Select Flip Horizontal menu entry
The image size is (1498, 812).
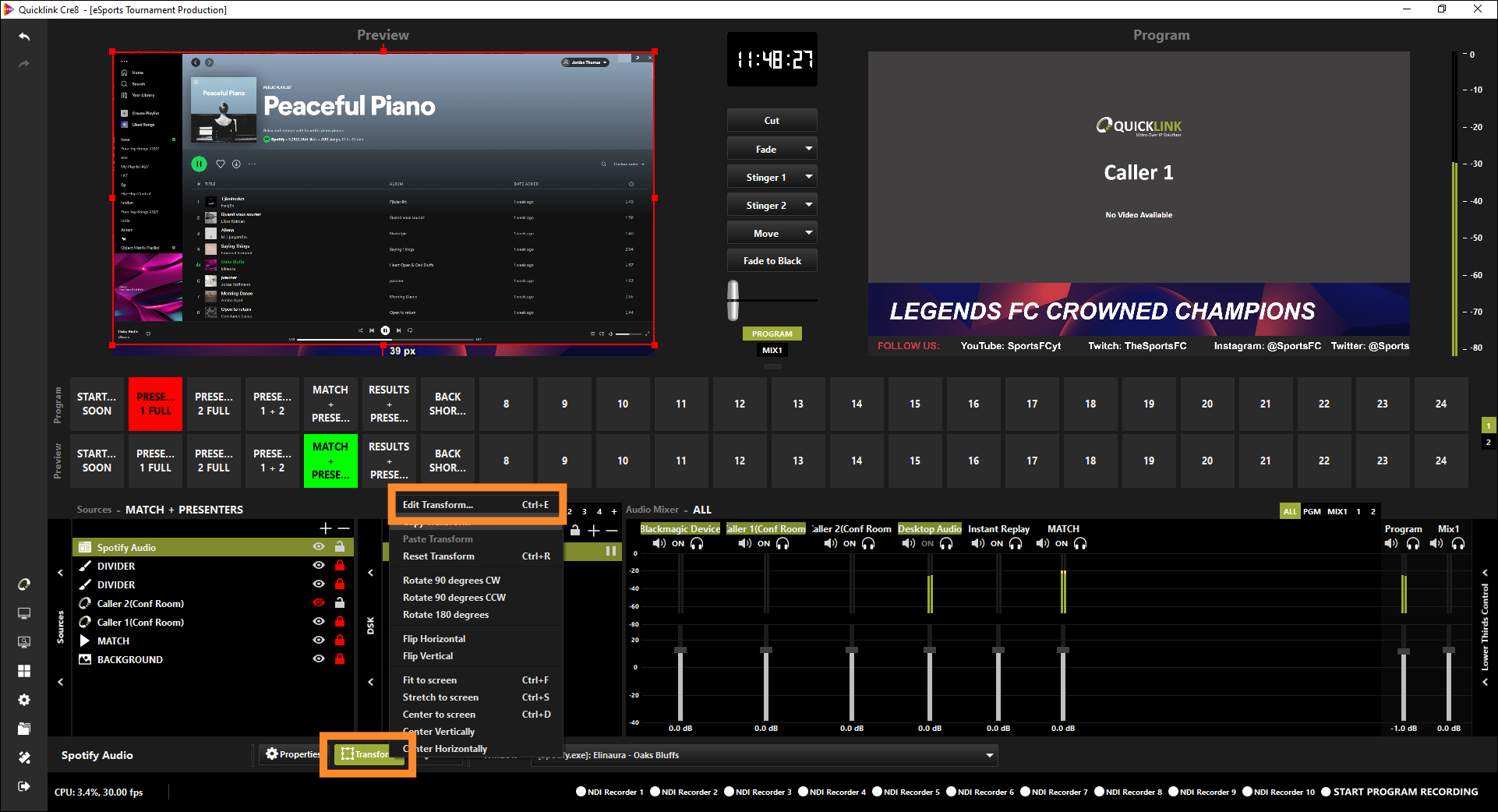coord(434,639)
